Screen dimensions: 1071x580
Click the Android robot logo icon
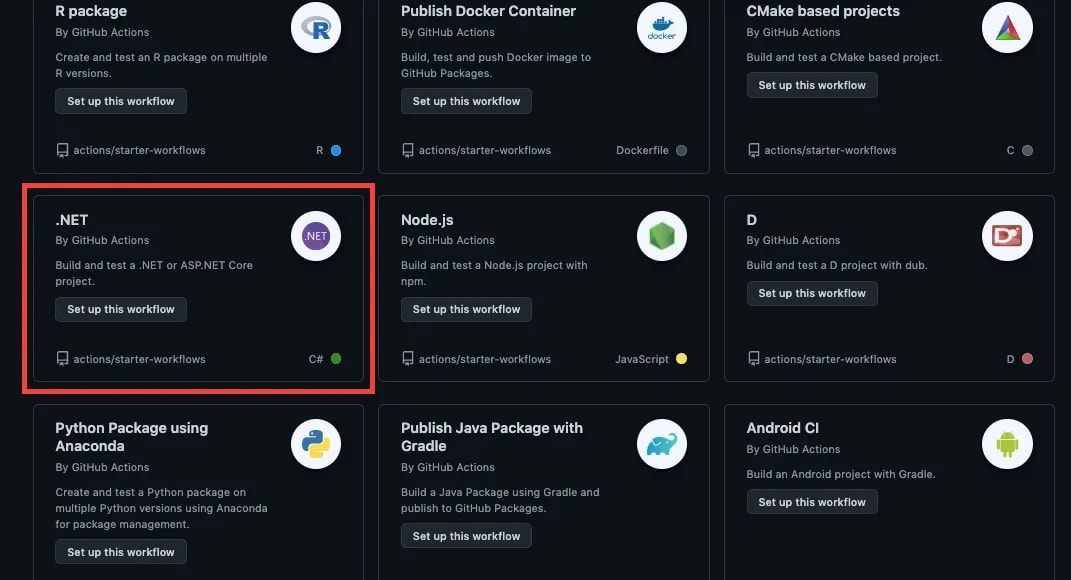point(1007,444)
